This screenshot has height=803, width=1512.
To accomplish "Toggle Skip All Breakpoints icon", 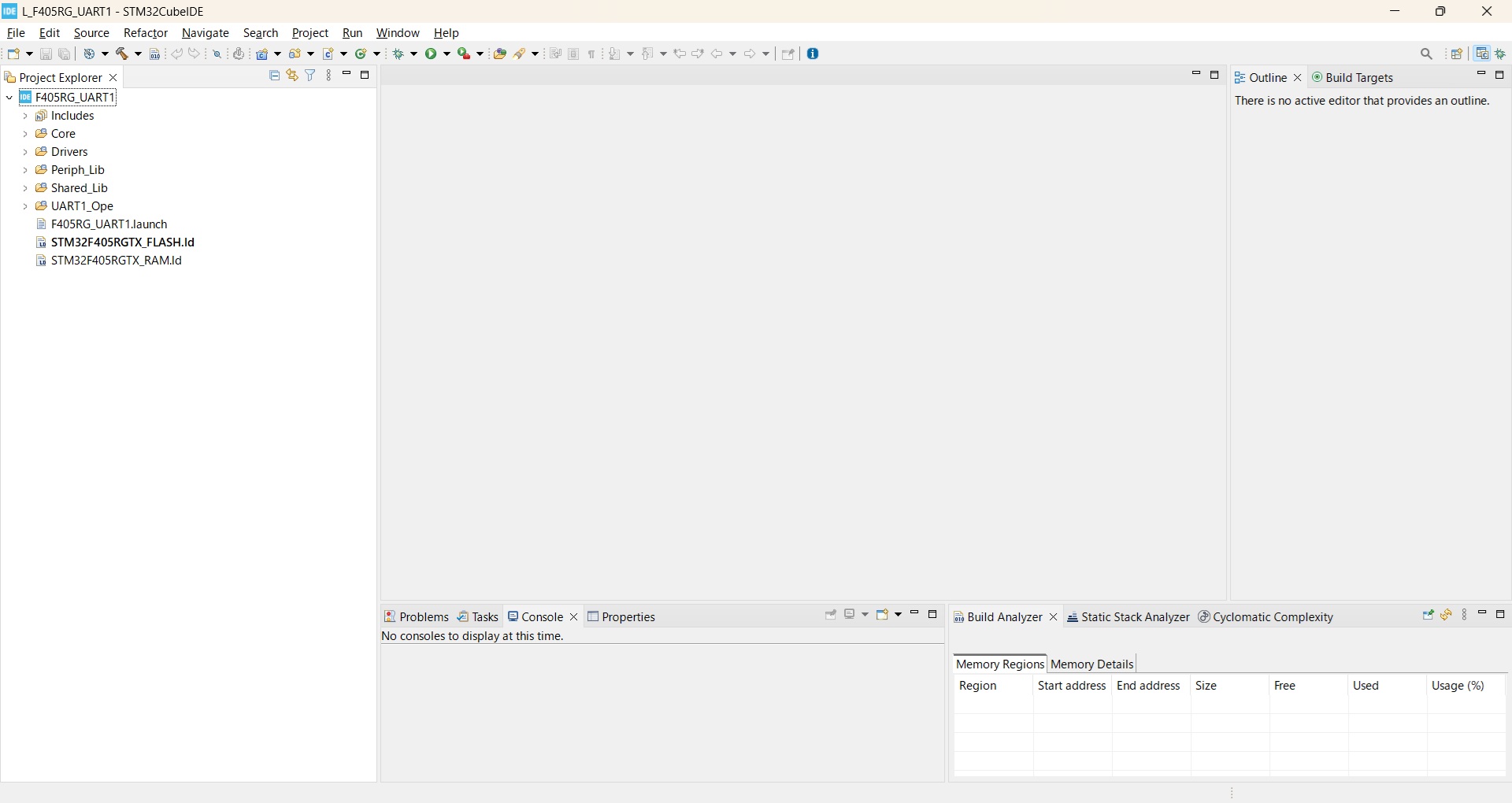I will [217, 54].
